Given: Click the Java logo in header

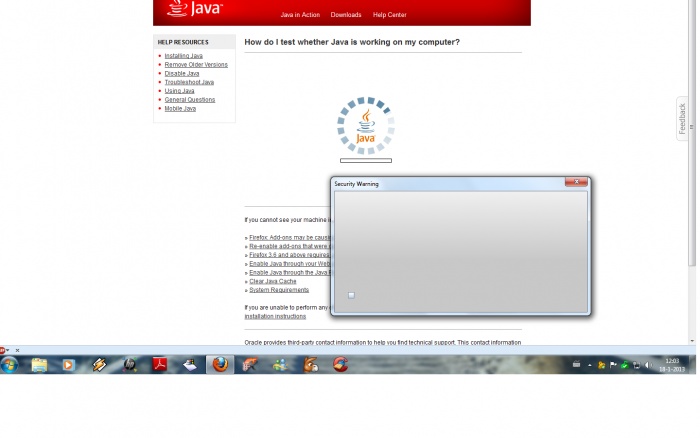Looking at the screenshot, I should [195, 8].
